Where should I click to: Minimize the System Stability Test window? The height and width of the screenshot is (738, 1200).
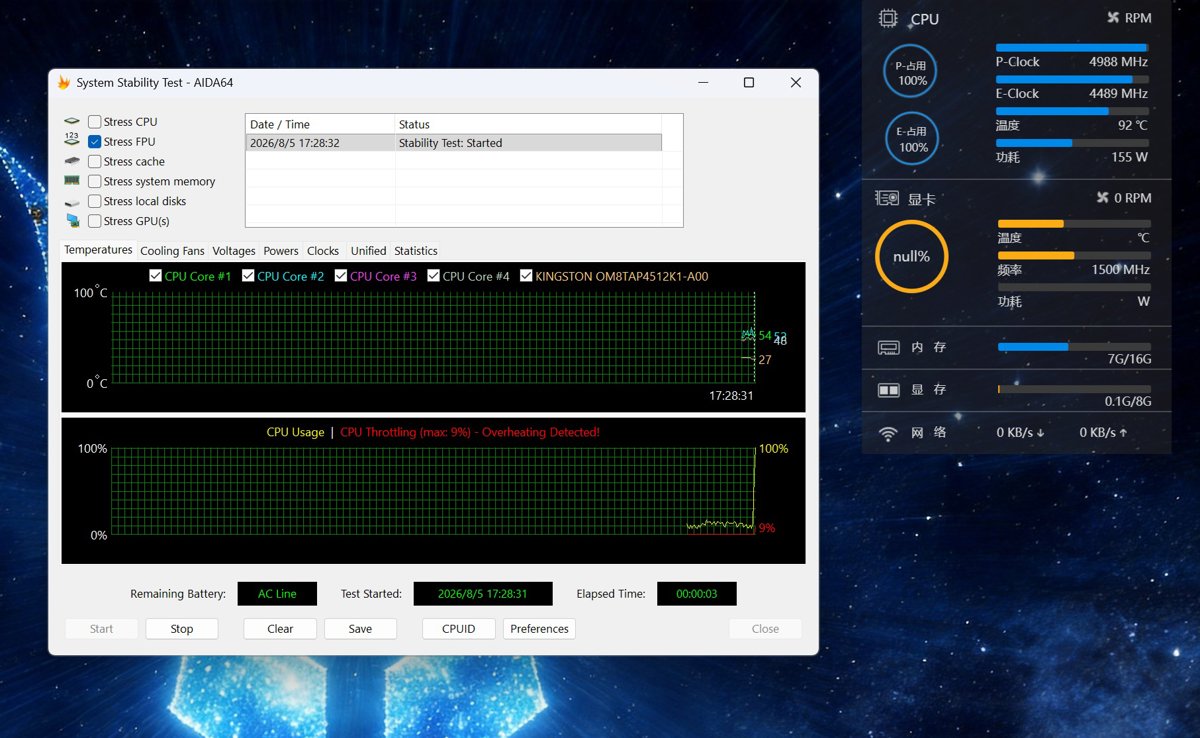coord(702,83)
